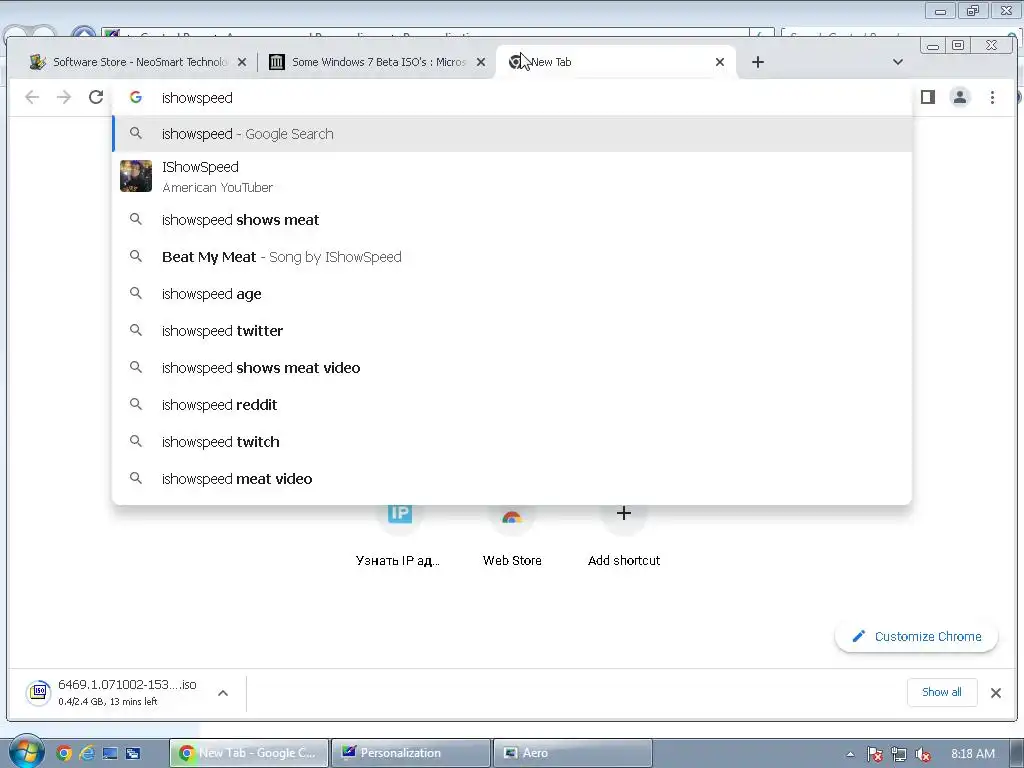Select 'ishowspeed age' suggestion
The image size is (1024, 768).
click(512, 294)
